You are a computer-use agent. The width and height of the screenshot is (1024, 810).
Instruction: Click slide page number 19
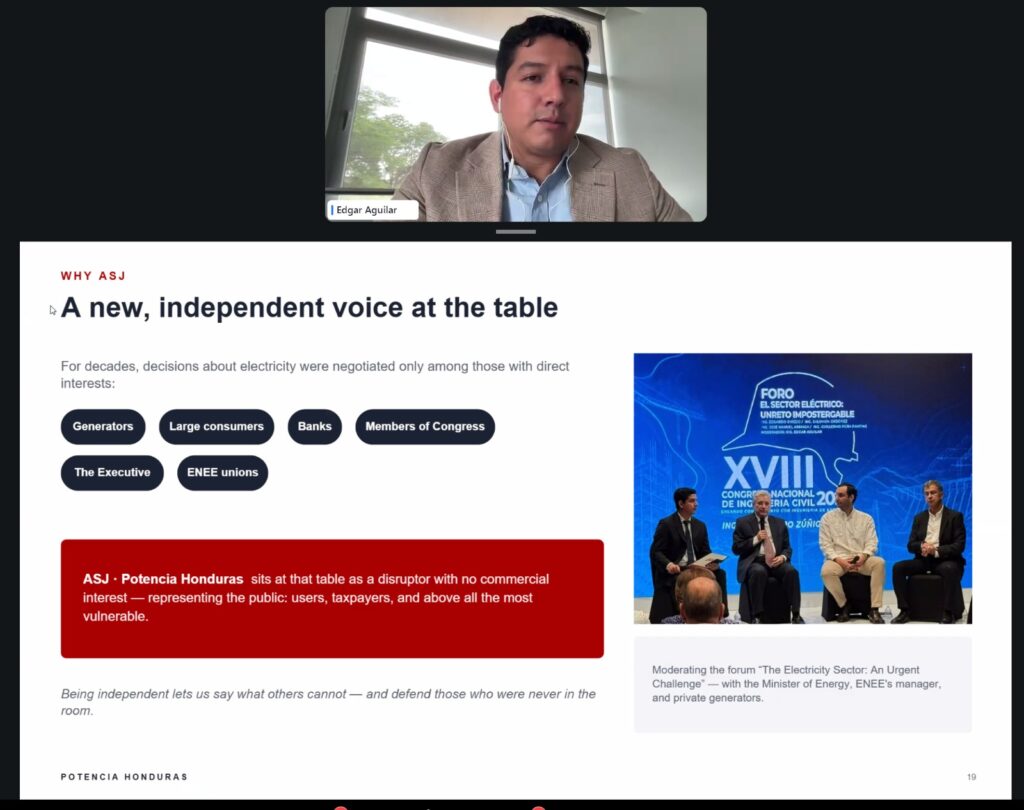click(x=971, y=777)
